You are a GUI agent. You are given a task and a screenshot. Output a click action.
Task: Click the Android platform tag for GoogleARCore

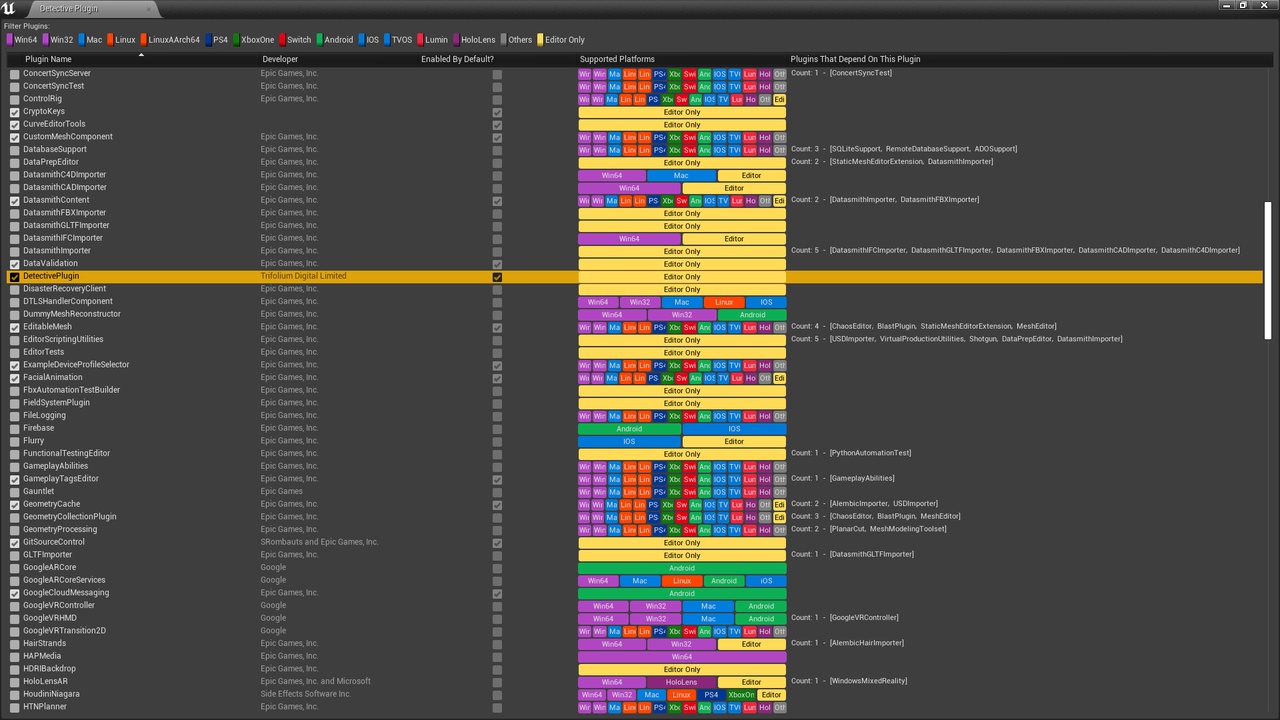click(682, 568)
